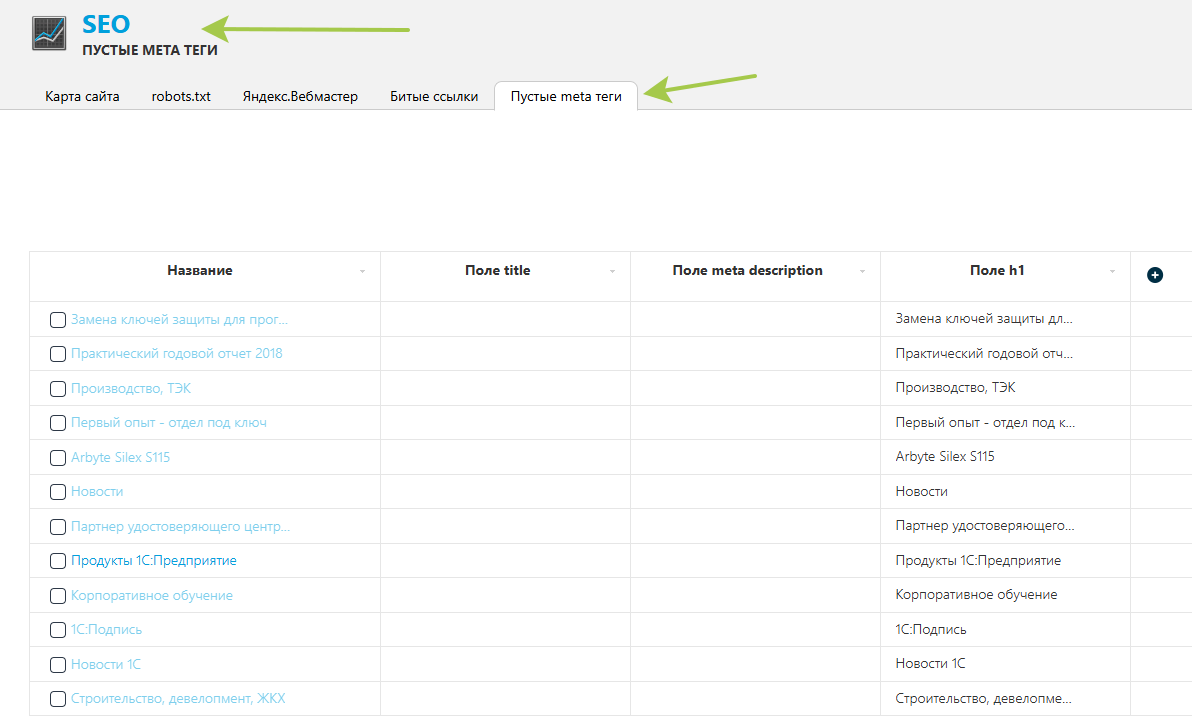This screenshot has height=716, width=1192.
Task: Open the Поле title column dropdown arrow
Action: [612, 272]
